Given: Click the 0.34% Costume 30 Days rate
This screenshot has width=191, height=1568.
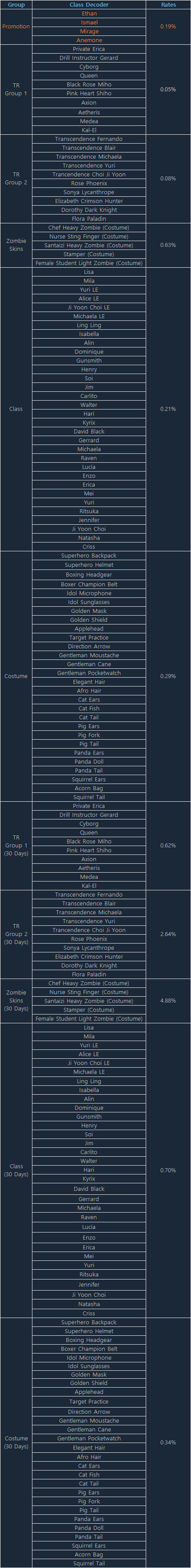Looking at the screenshot, I should click(168, 1442).
